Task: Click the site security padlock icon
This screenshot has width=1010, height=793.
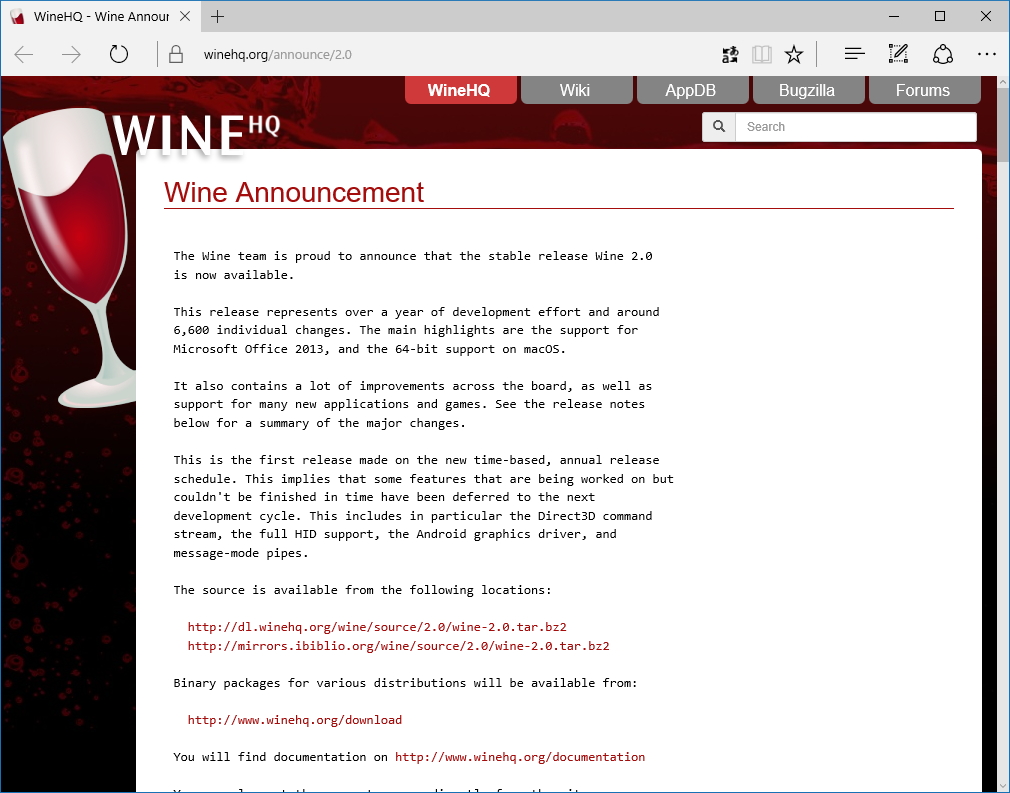Action: [175, 54]
